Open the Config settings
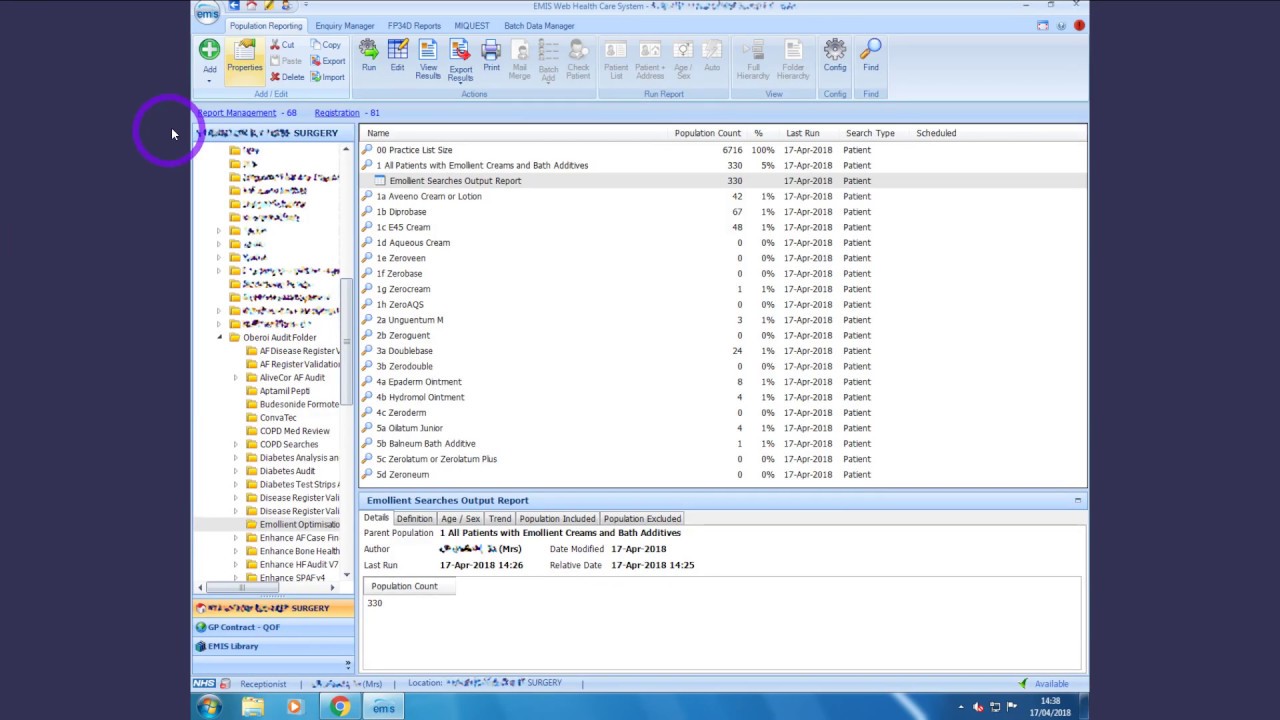1280x720 pixels. click(x=835, y=55)
